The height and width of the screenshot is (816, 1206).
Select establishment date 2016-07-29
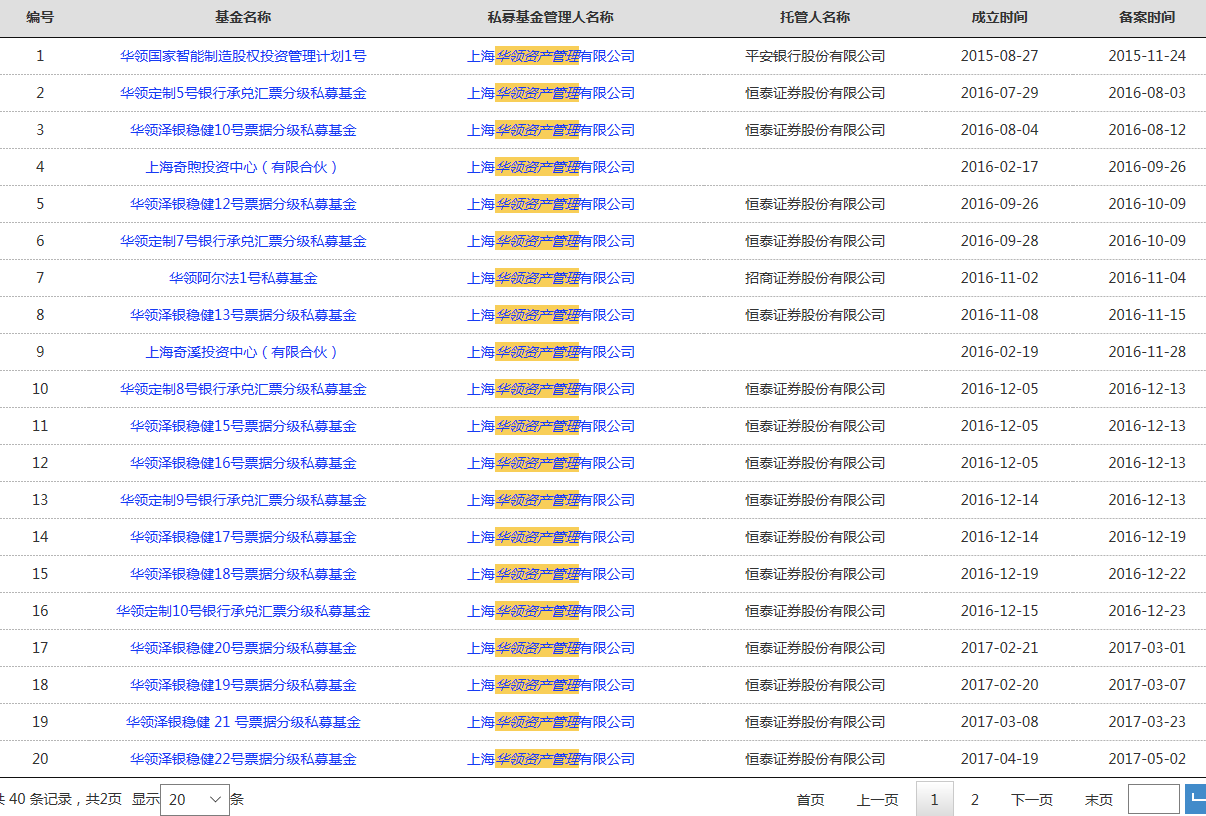1000,93
